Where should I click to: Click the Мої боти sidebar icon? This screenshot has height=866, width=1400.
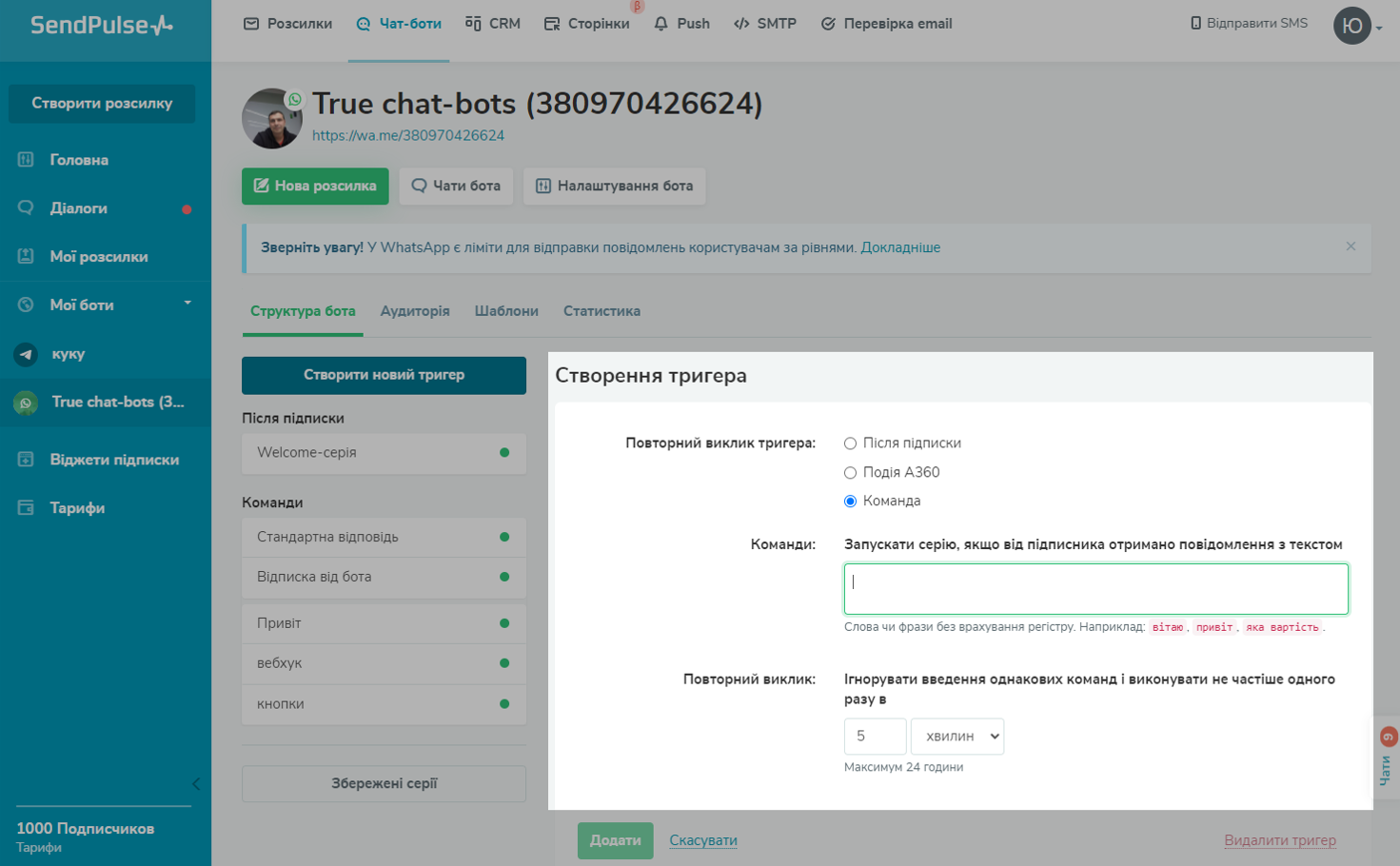(x=26, y=305)
